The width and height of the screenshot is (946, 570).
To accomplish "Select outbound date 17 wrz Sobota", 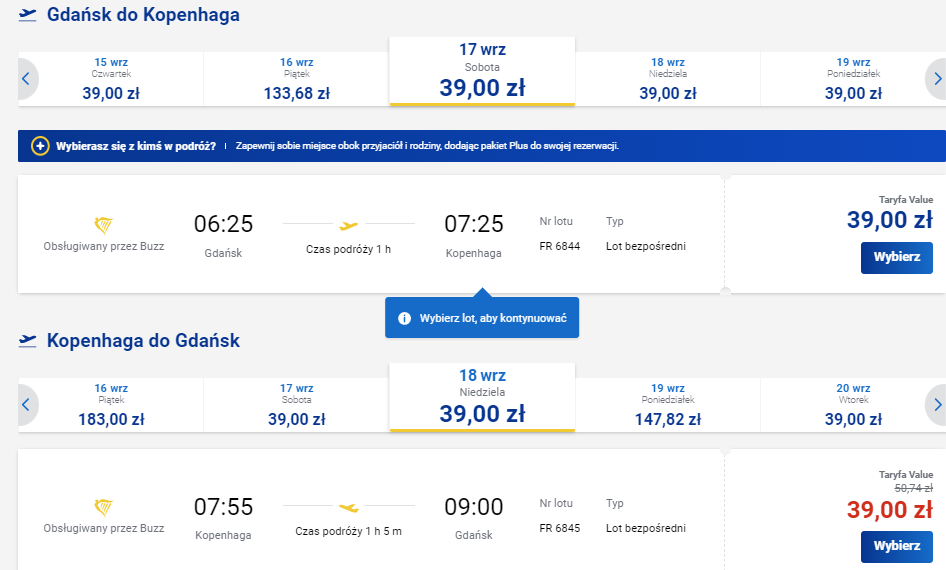I will pos(482,71).
